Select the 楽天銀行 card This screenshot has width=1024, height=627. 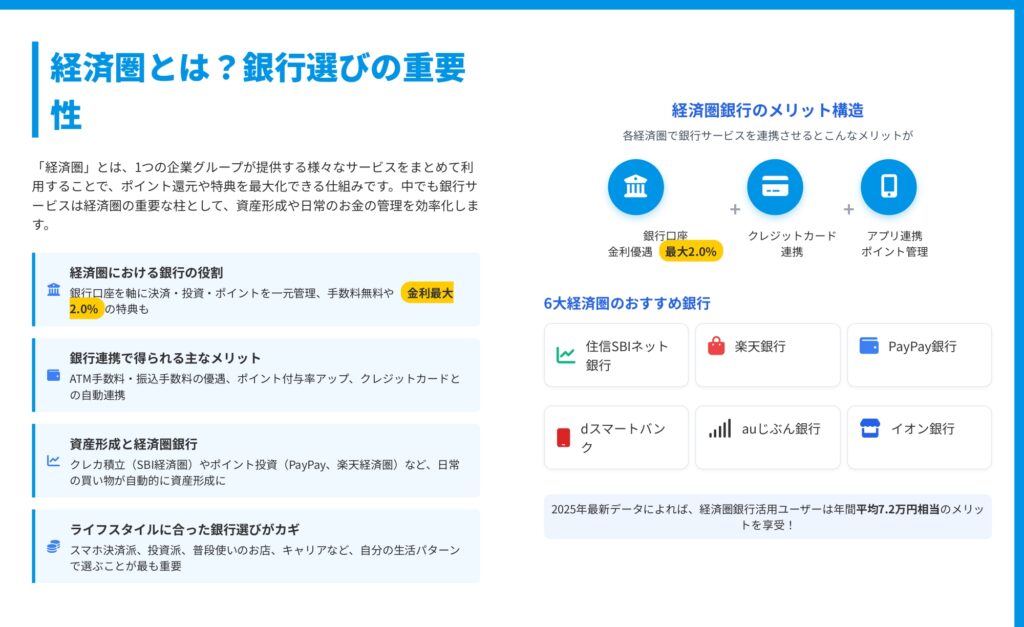click(767, 355)
